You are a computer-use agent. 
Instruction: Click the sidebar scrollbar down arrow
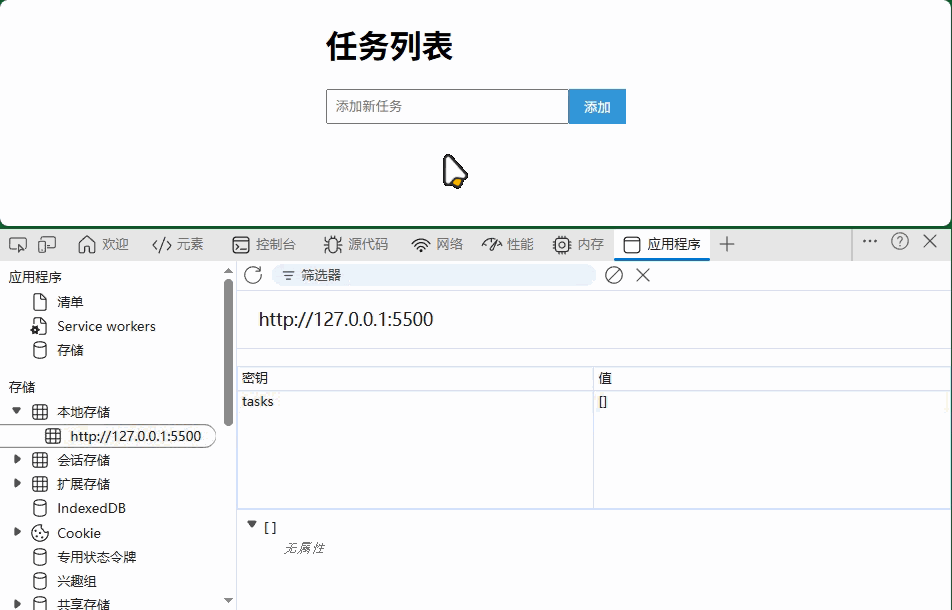click(x=229, y=600)
